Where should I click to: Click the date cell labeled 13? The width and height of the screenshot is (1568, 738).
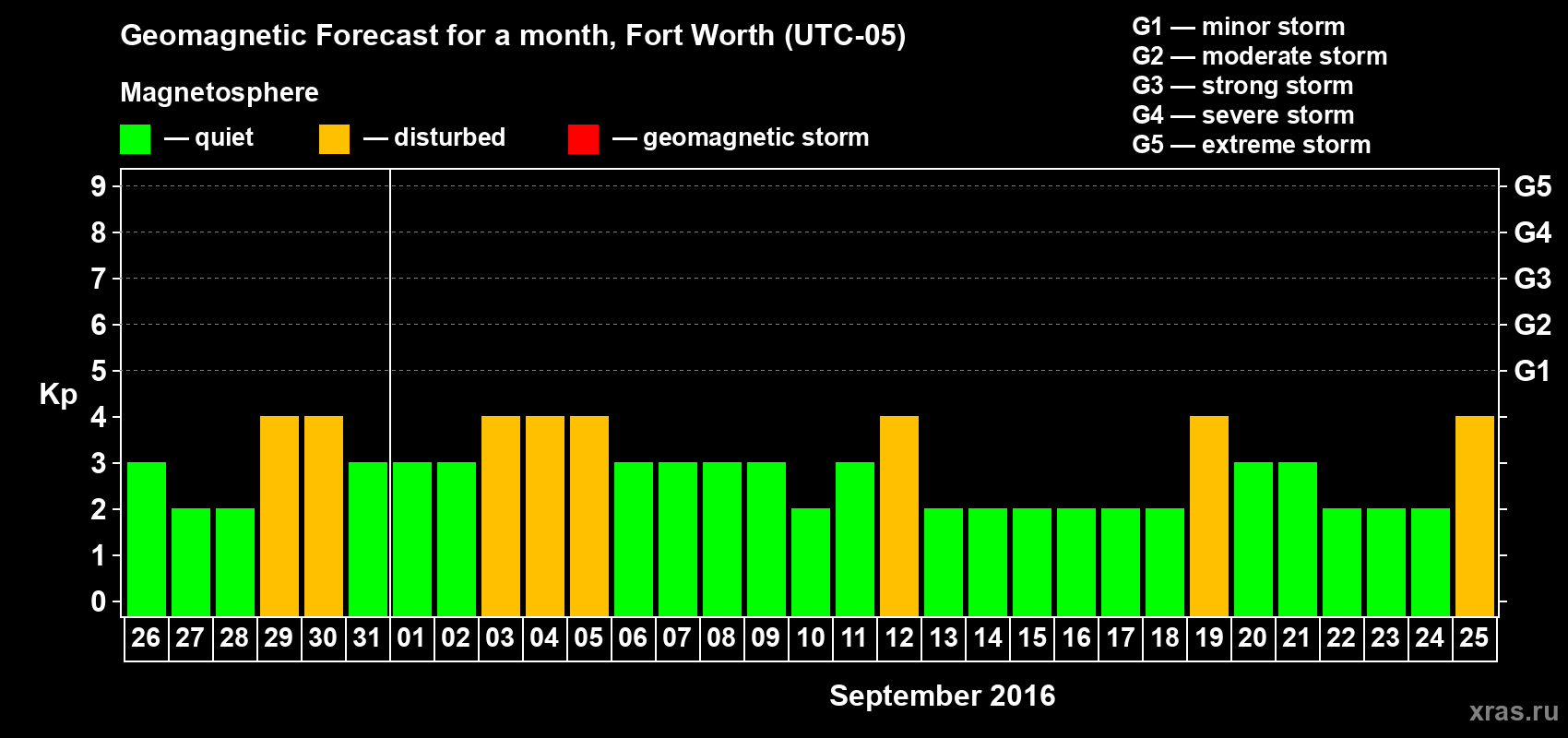click(x=943, y=638)
